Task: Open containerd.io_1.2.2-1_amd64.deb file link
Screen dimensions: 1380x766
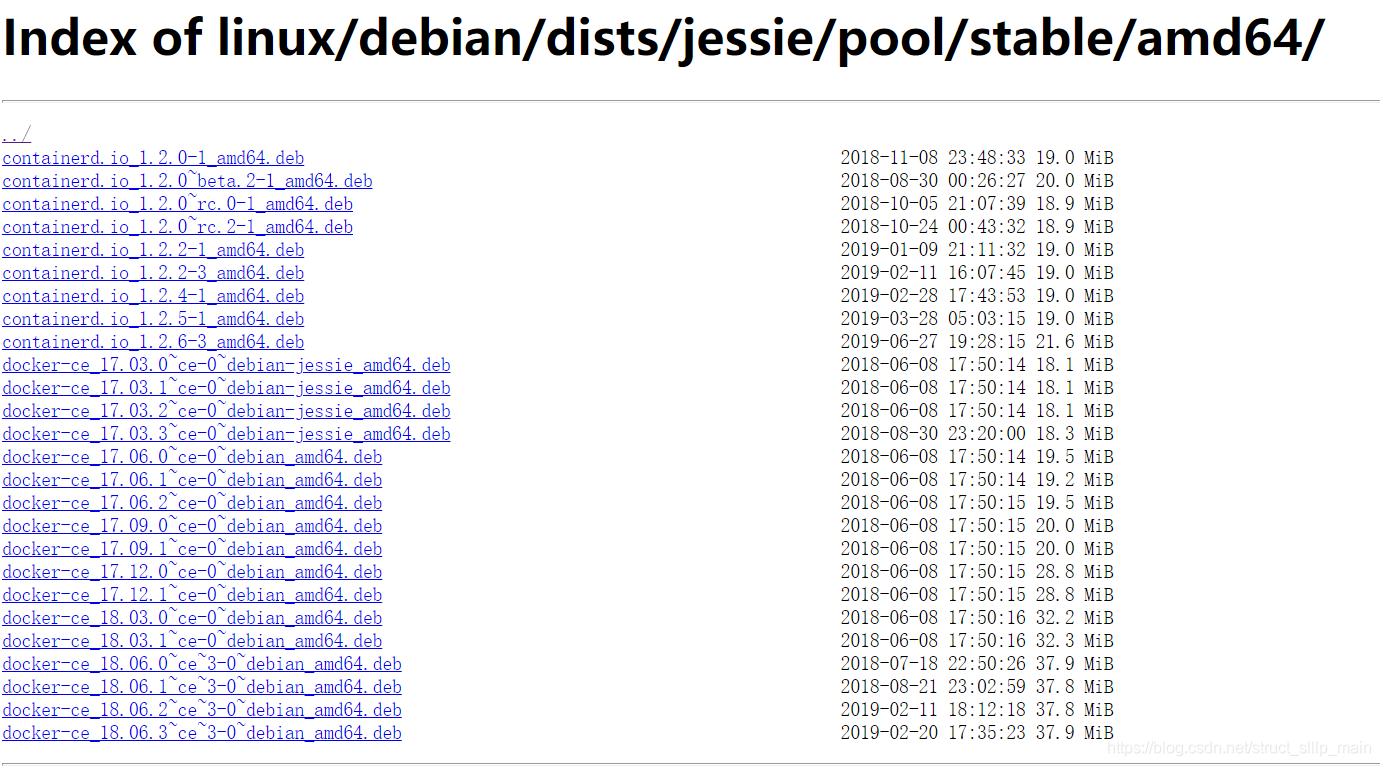Action: (153, 250)
